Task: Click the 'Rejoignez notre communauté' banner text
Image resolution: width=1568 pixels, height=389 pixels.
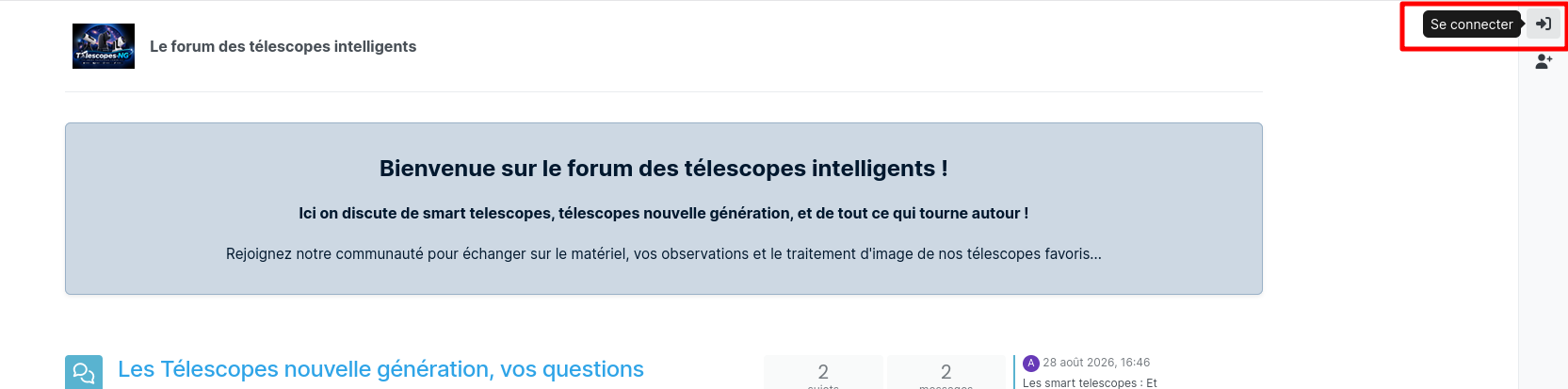Action: [664, 253]
